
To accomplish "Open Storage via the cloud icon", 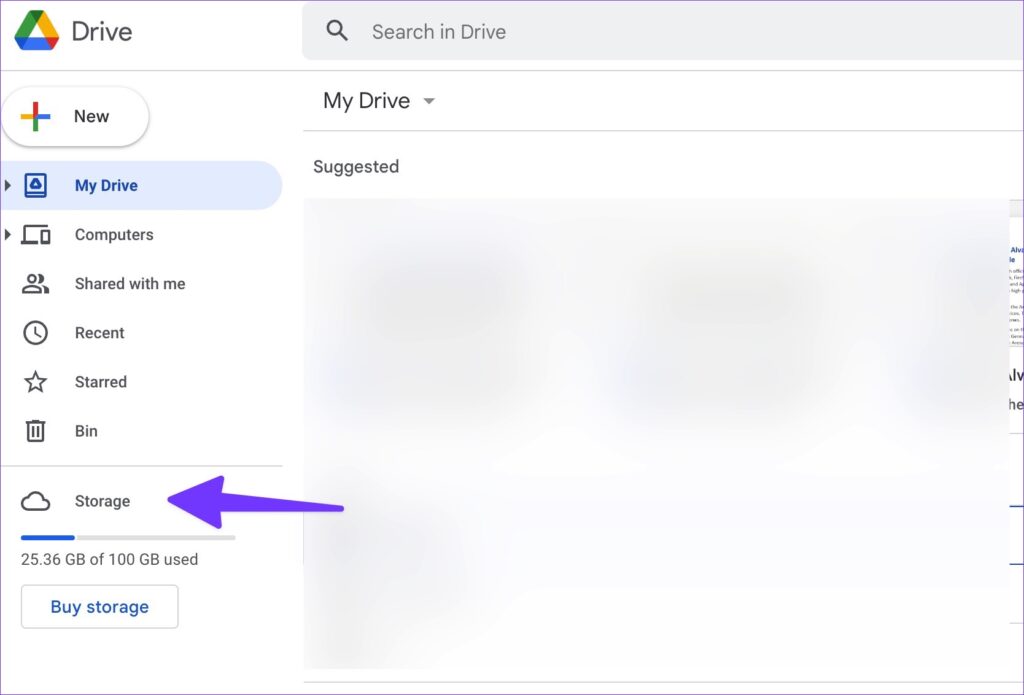I will (36, 501).
